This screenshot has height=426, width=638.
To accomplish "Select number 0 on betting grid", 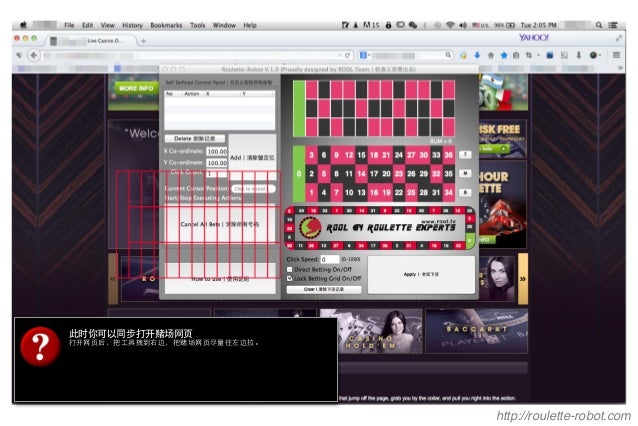I will 299,174.
